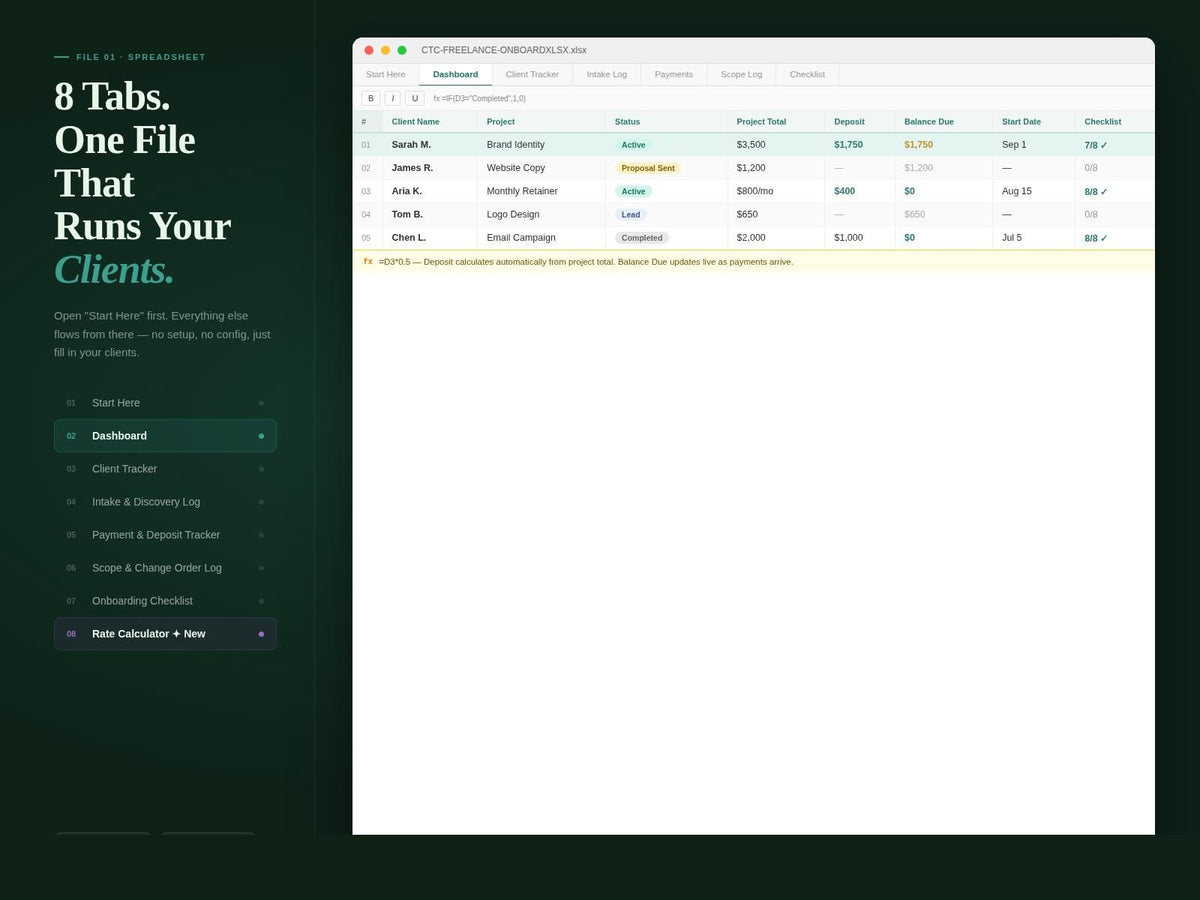Click the Lead status badge

coord(631,214)
